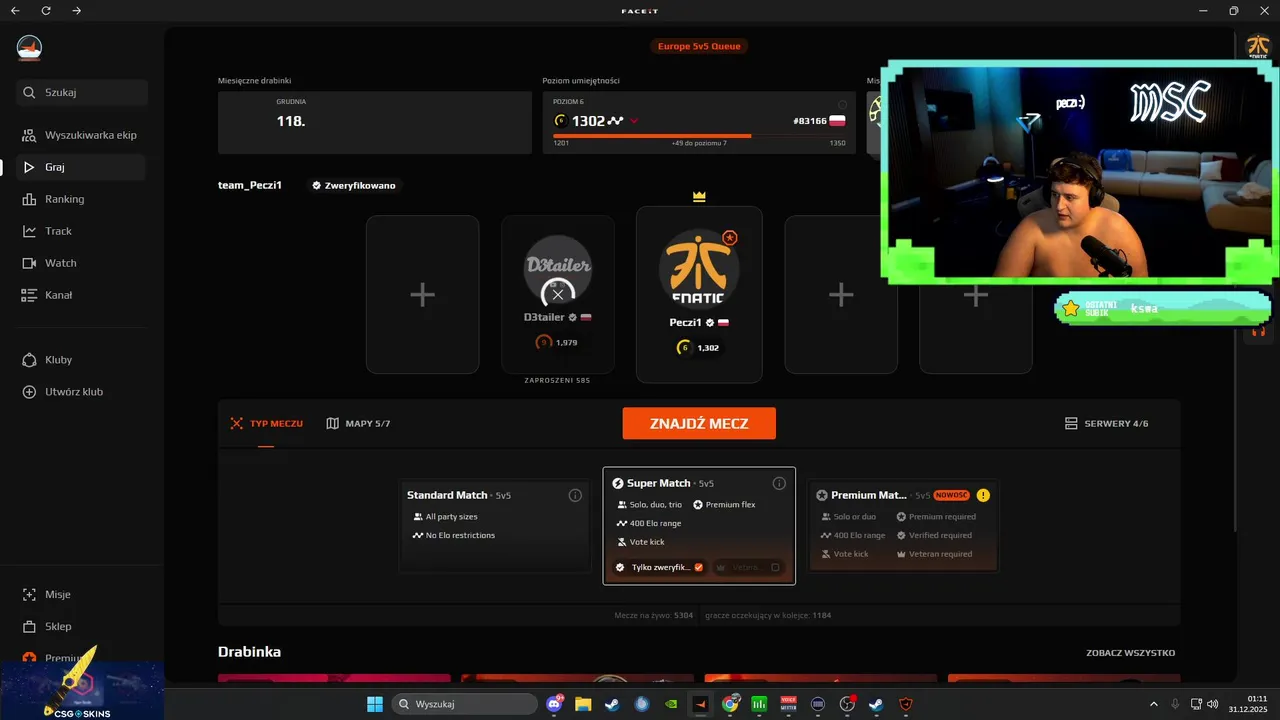Remove D3tailer invite with X icon
The image size is (1280, 720).
(x=558, y=294)
